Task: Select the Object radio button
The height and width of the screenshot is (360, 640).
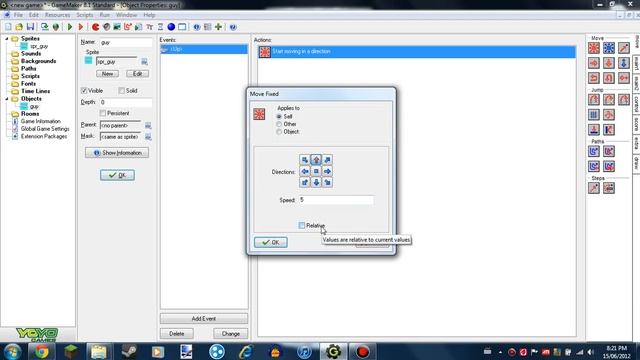Action: coord(279,132)
